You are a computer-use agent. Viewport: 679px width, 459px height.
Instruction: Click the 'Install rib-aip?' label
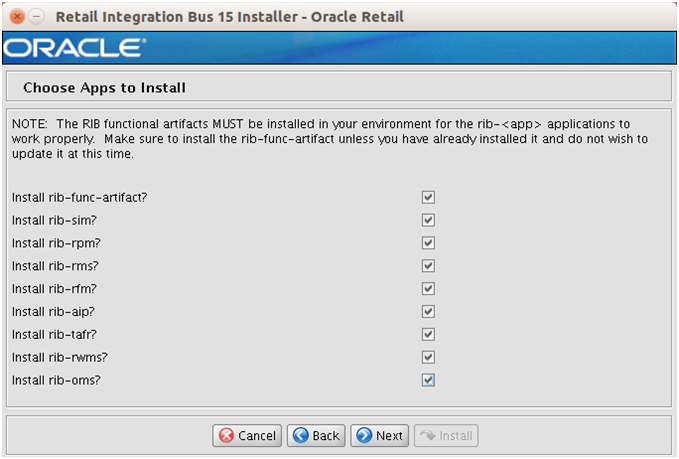point(53,312)
